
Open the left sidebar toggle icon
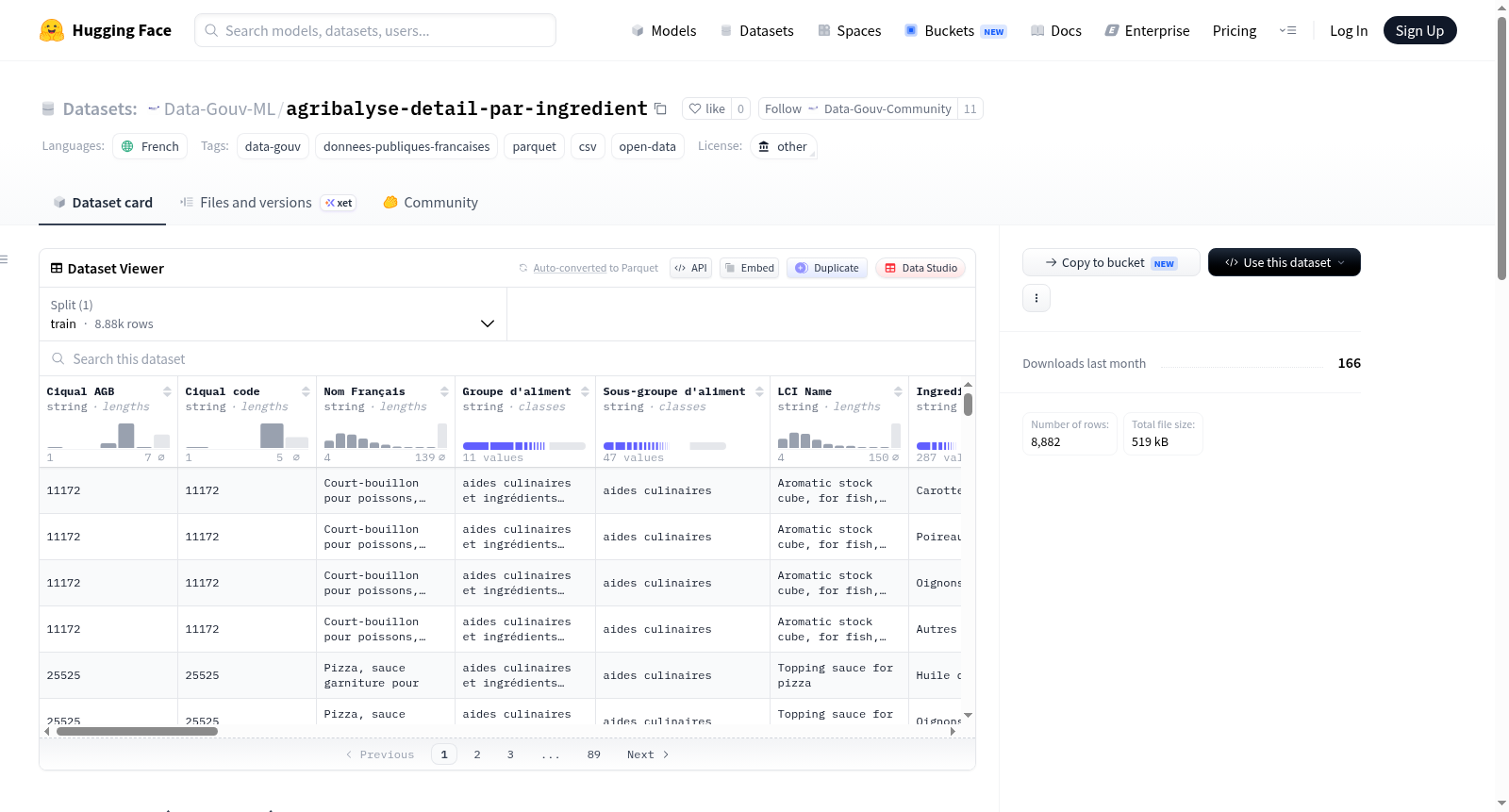(x=4, y=259)
